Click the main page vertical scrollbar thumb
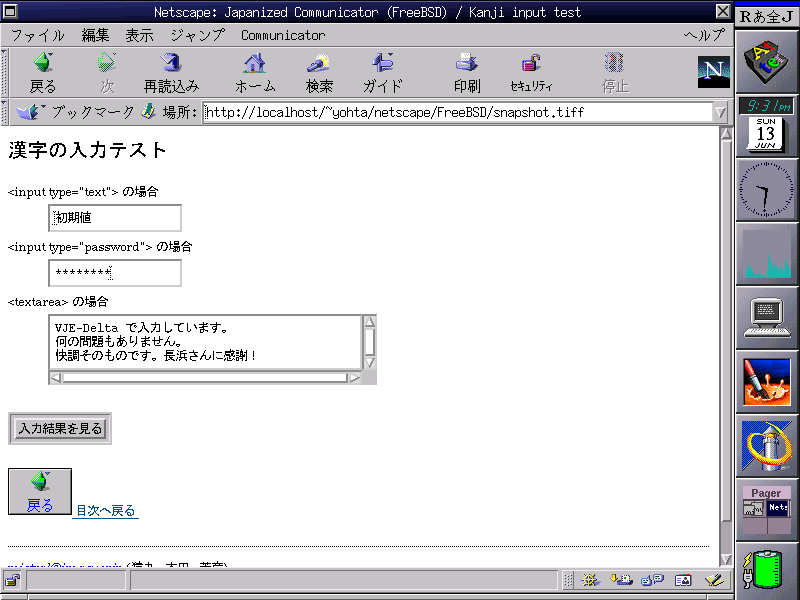800x600 pixels. [x=726, y=331]
